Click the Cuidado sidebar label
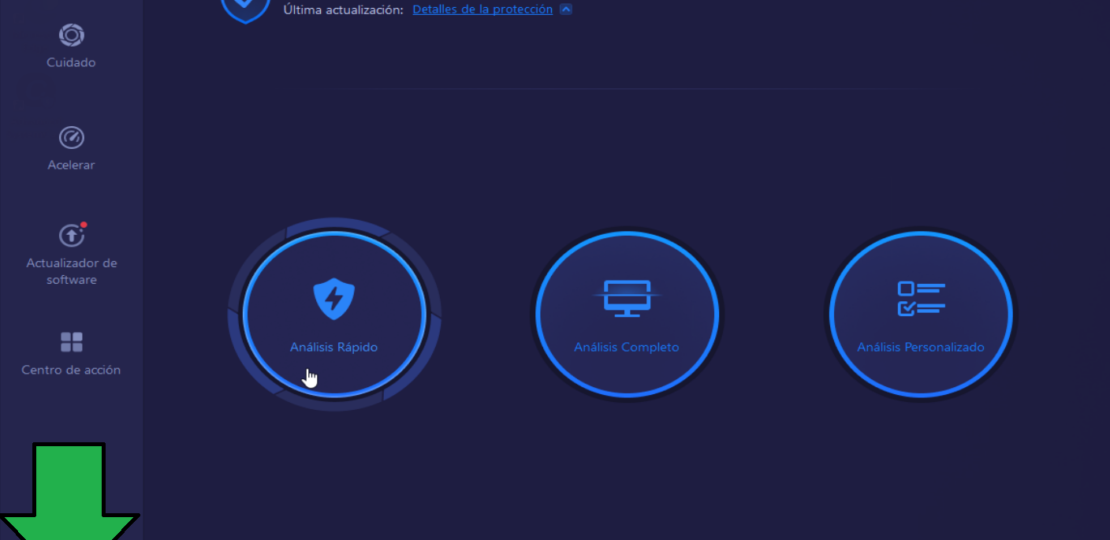The height and width of the screenshot is (540, 1110). click(71, 62)
